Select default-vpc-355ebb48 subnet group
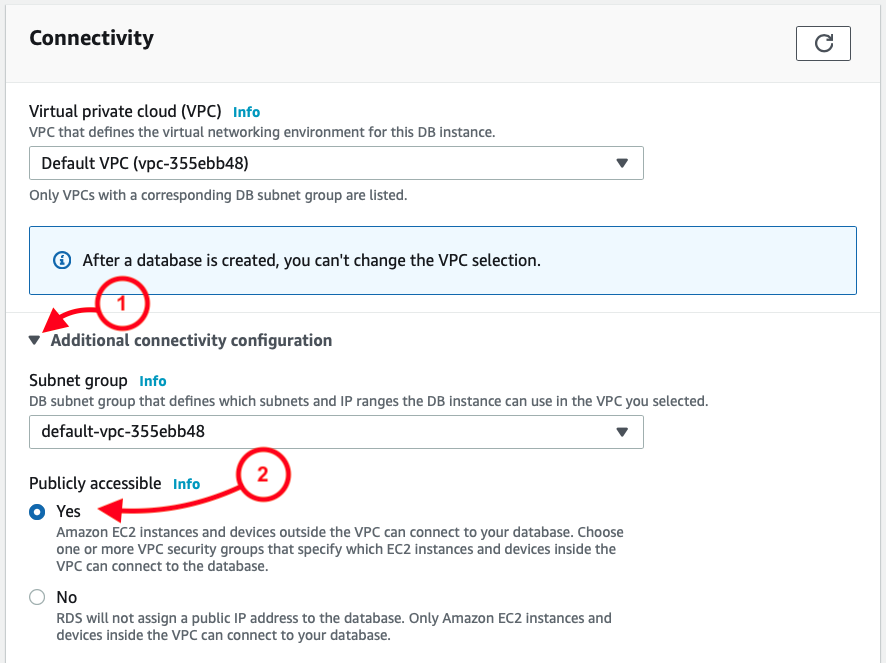 click(x=336, y=432)
